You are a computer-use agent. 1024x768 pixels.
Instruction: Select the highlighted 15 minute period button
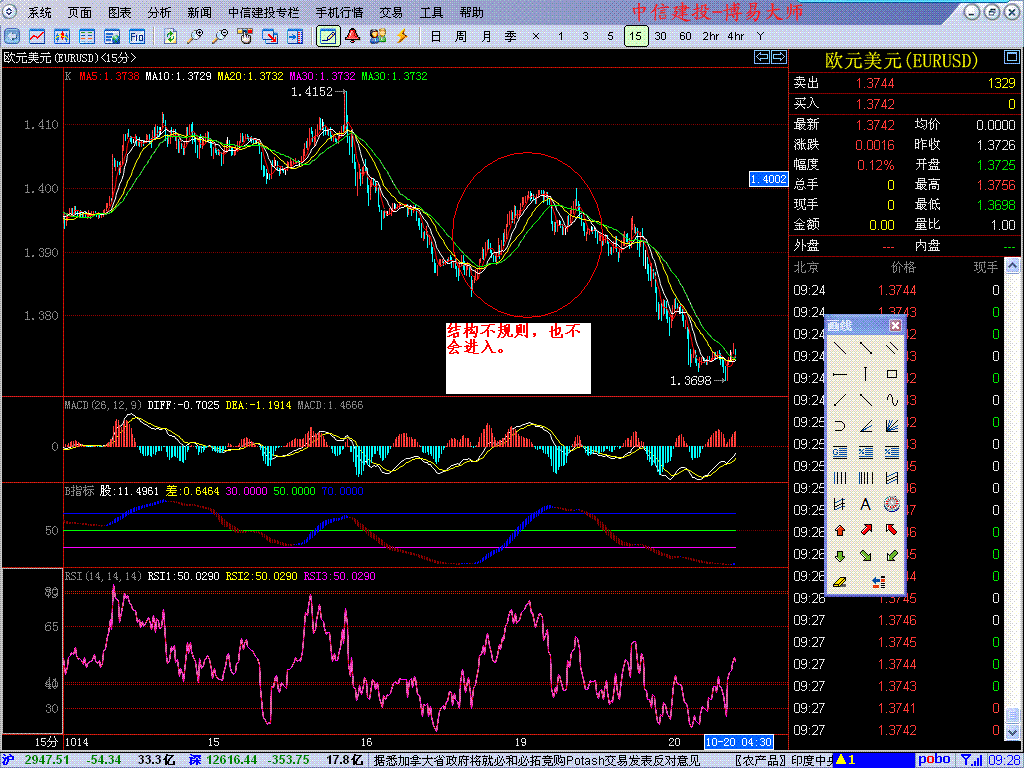pos(636,36)
